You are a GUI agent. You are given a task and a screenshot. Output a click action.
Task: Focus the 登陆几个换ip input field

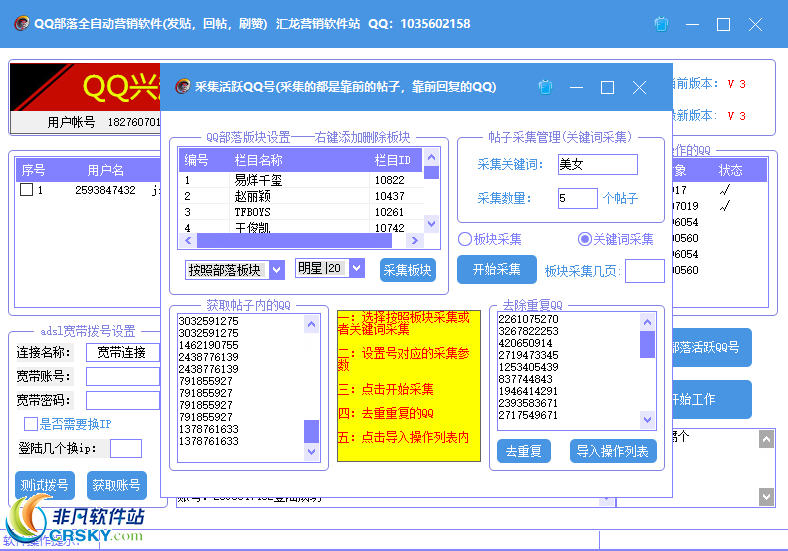coord(126,448)
